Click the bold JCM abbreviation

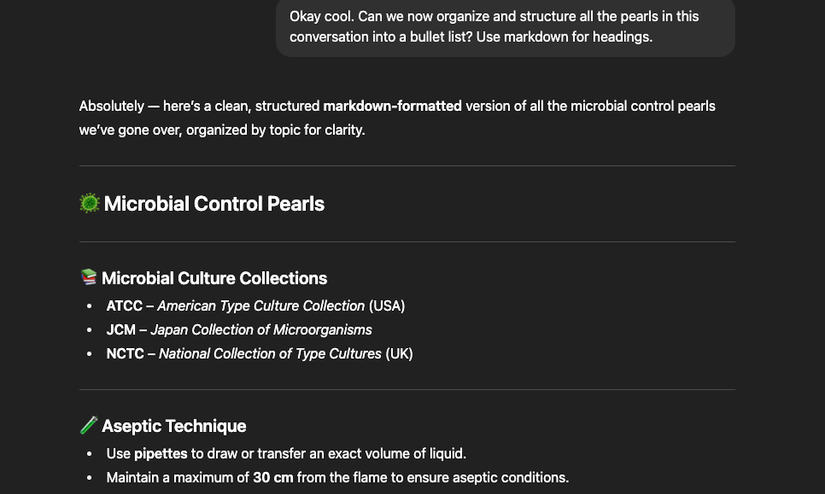point(122,330)
